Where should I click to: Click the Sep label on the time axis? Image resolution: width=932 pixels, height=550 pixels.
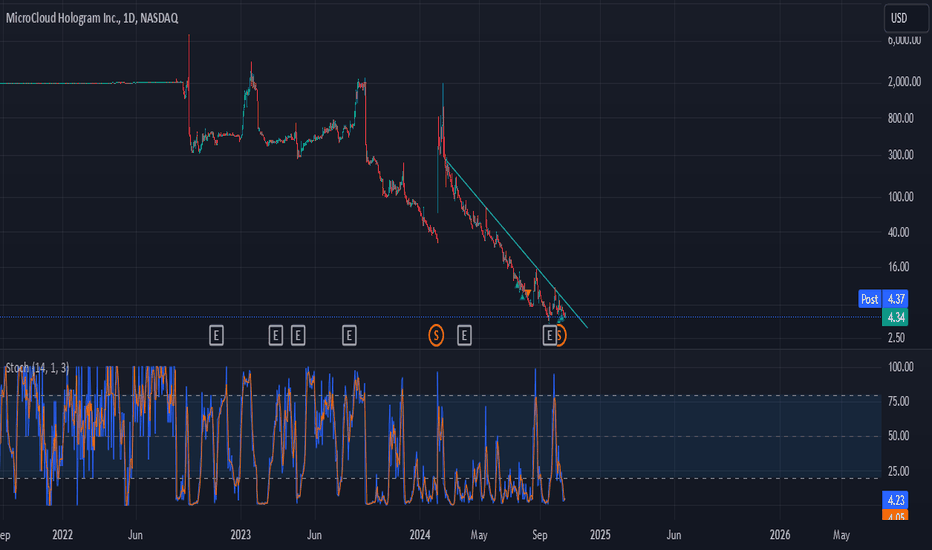(540, 535)
